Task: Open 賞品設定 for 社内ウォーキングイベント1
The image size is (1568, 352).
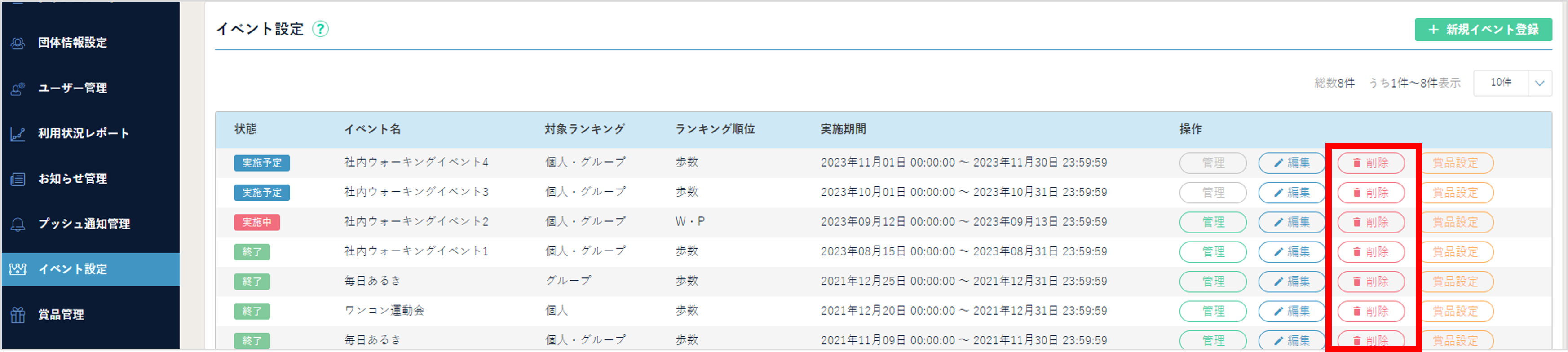Action: click(x=1456, y=252)
